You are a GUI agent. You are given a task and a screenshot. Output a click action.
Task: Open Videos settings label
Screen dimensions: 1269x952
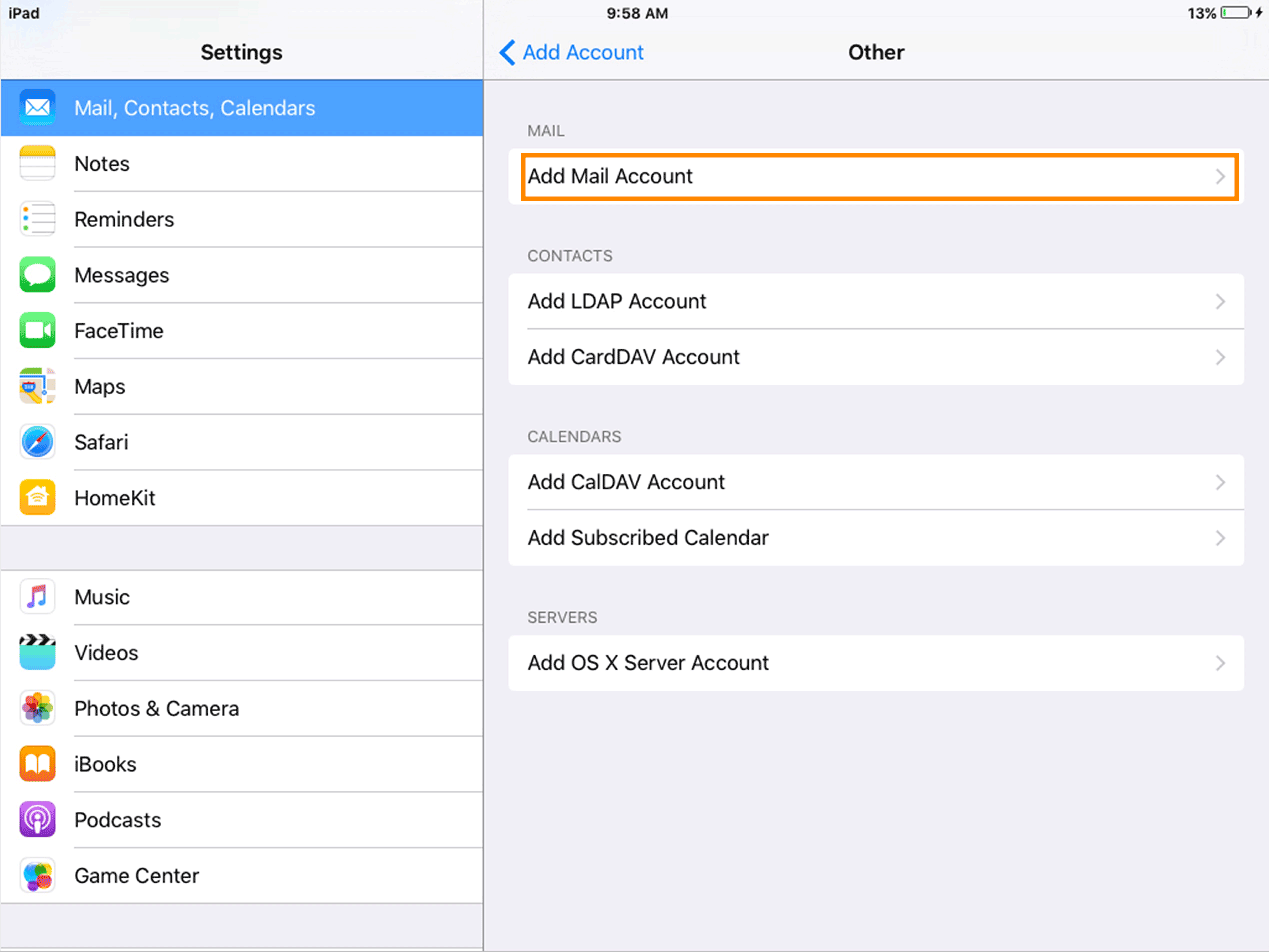pyautogui.click(x=106, y=653)
